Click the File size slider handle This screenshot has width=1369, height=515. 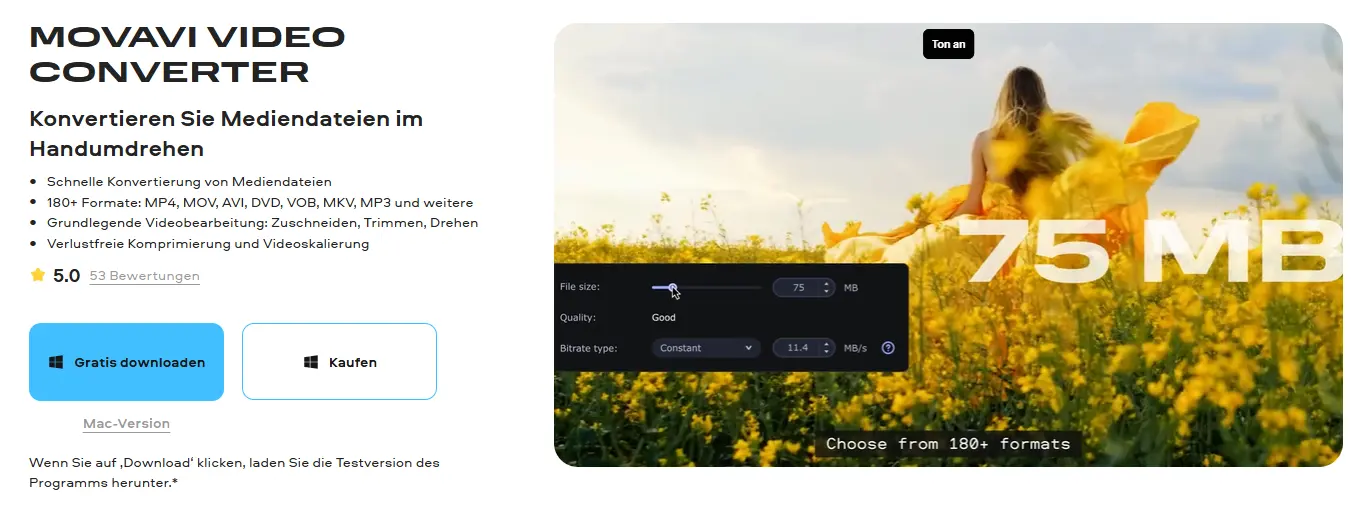(x=673, y=288)
